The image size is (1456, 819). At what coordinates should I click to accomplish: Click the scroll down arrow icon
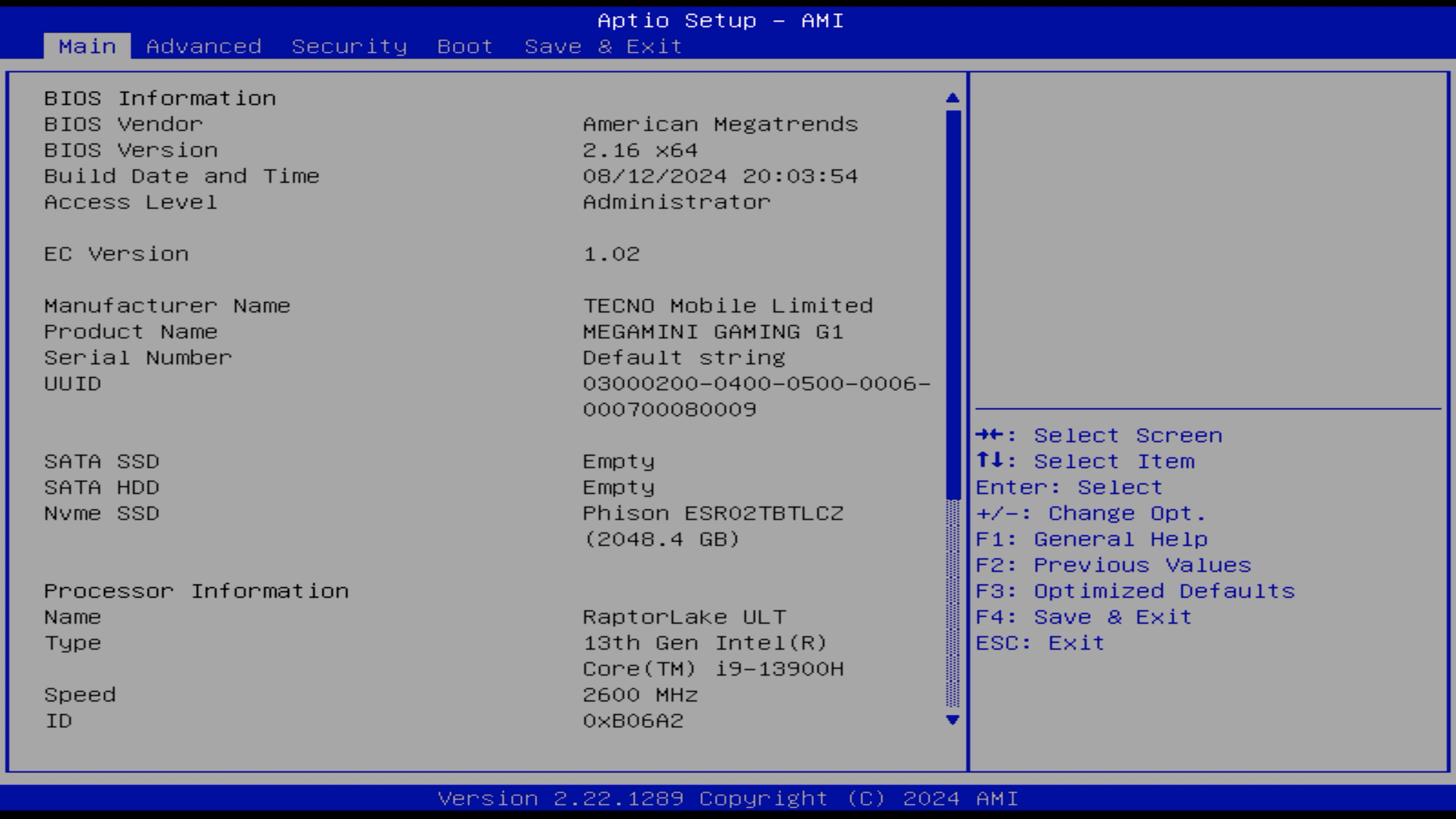(x=952, y=720)
